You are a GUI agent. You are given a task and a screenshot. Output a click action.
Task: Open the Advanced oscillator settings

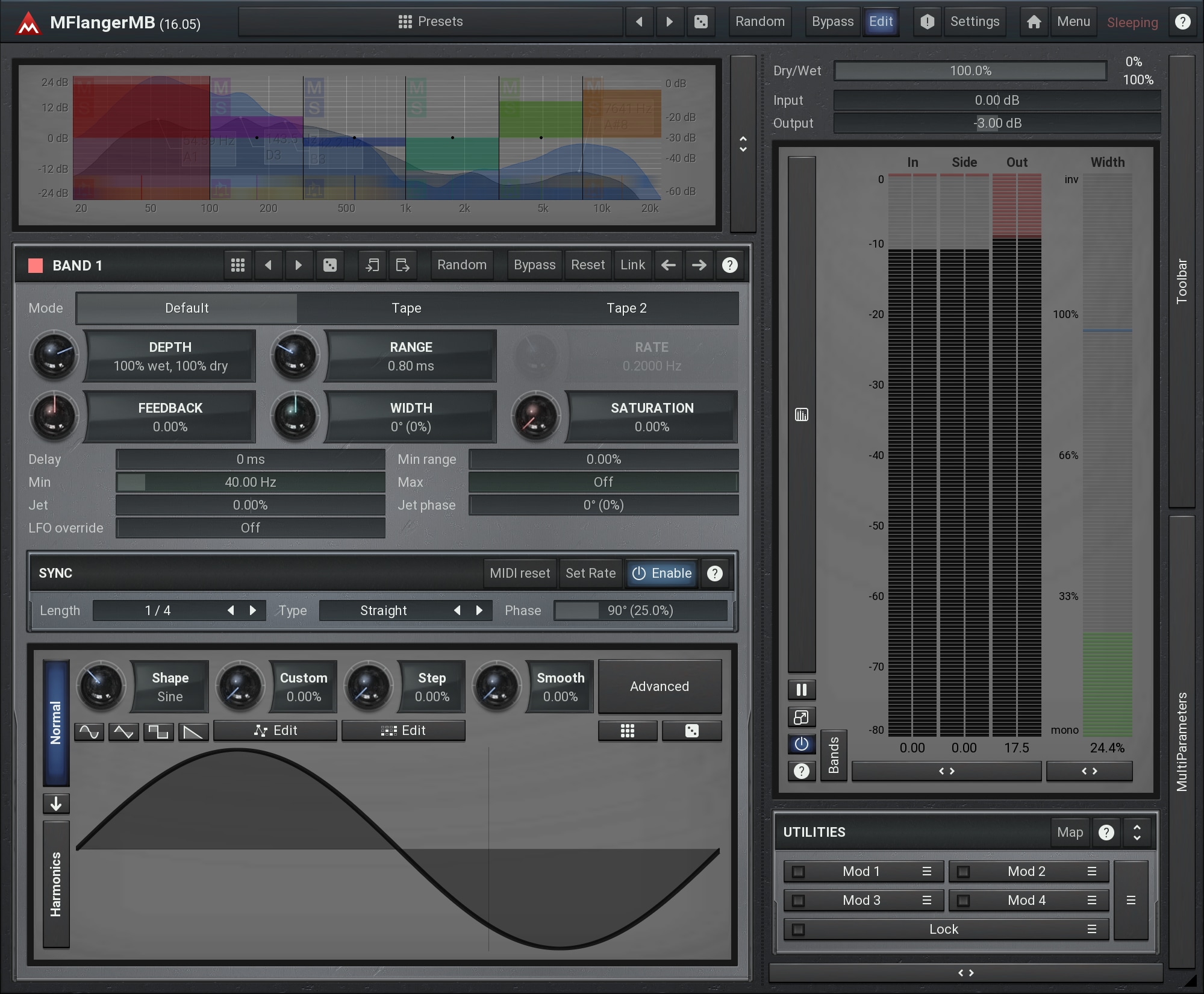660,686
